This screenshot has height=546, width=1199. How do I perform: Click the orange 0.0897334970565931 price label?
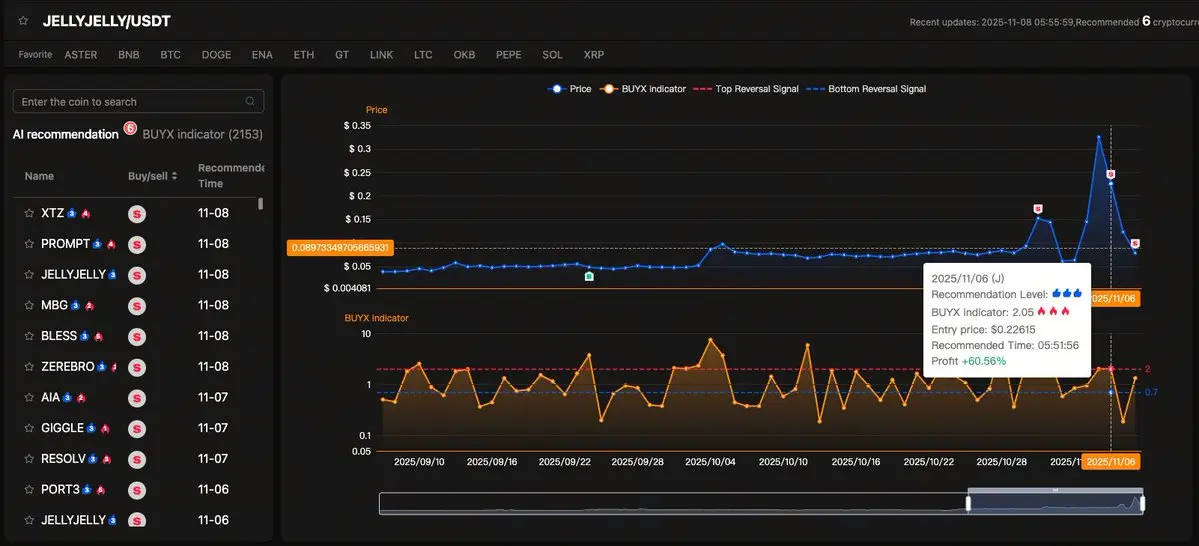coord(340,248)
